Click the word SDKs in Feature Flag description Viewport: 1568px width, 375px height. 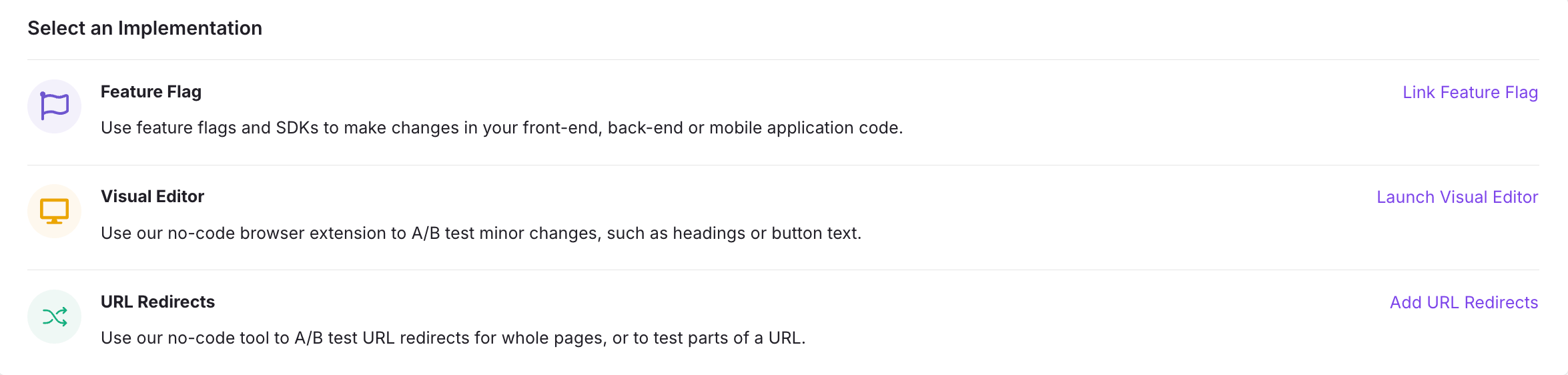297,127
